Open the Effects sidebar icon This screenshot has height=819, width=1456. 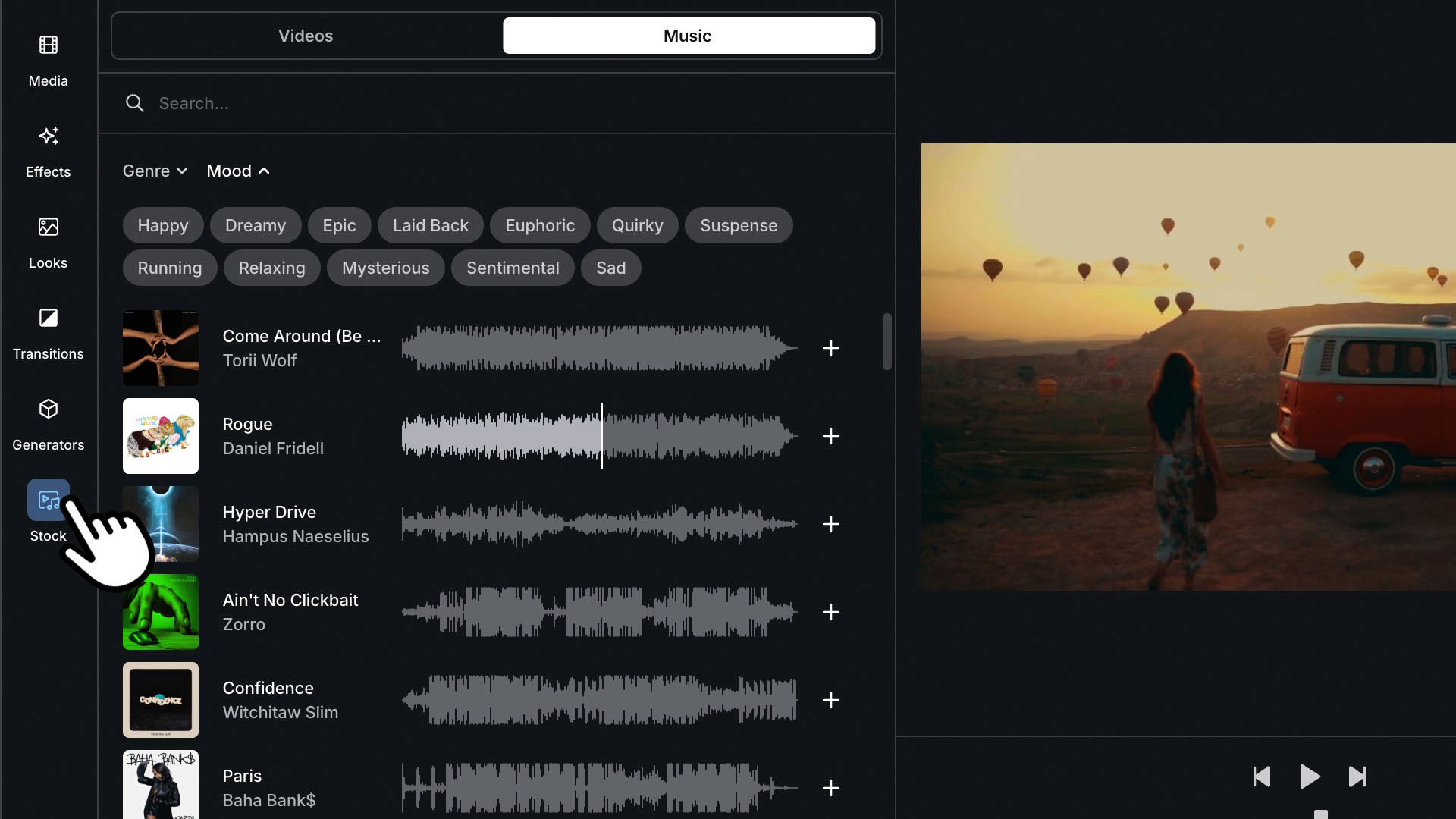tap(48, 136)
